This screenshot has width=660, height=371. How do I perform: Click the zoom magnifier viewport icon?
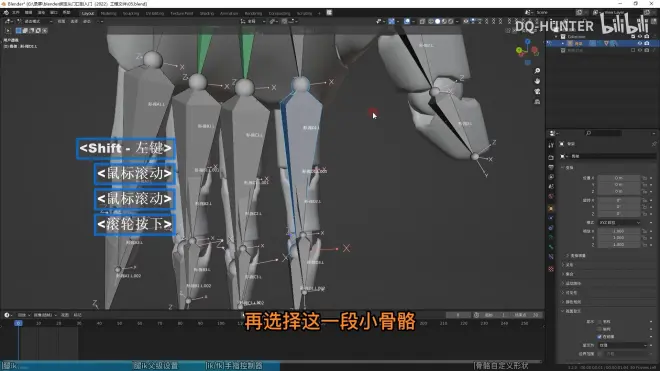[537, 71]
